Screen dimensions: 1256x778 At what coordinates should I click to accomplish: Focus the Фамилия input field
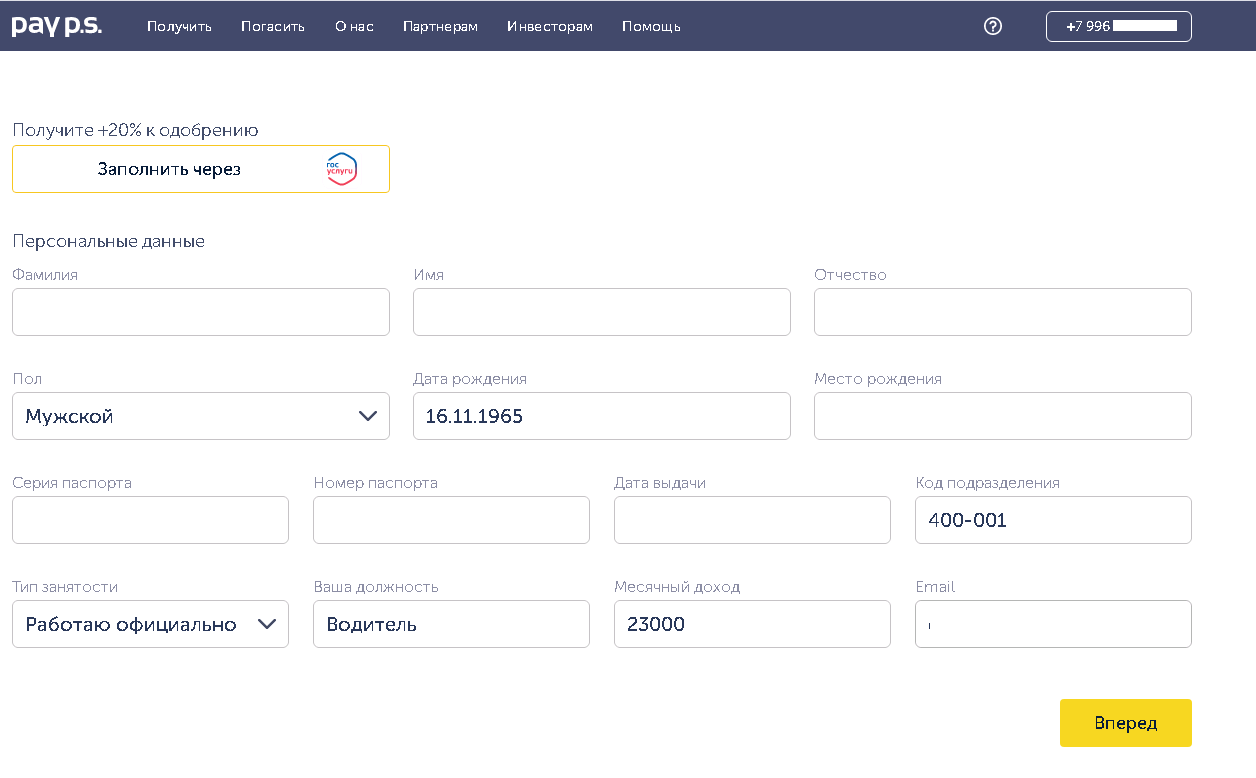200,312
